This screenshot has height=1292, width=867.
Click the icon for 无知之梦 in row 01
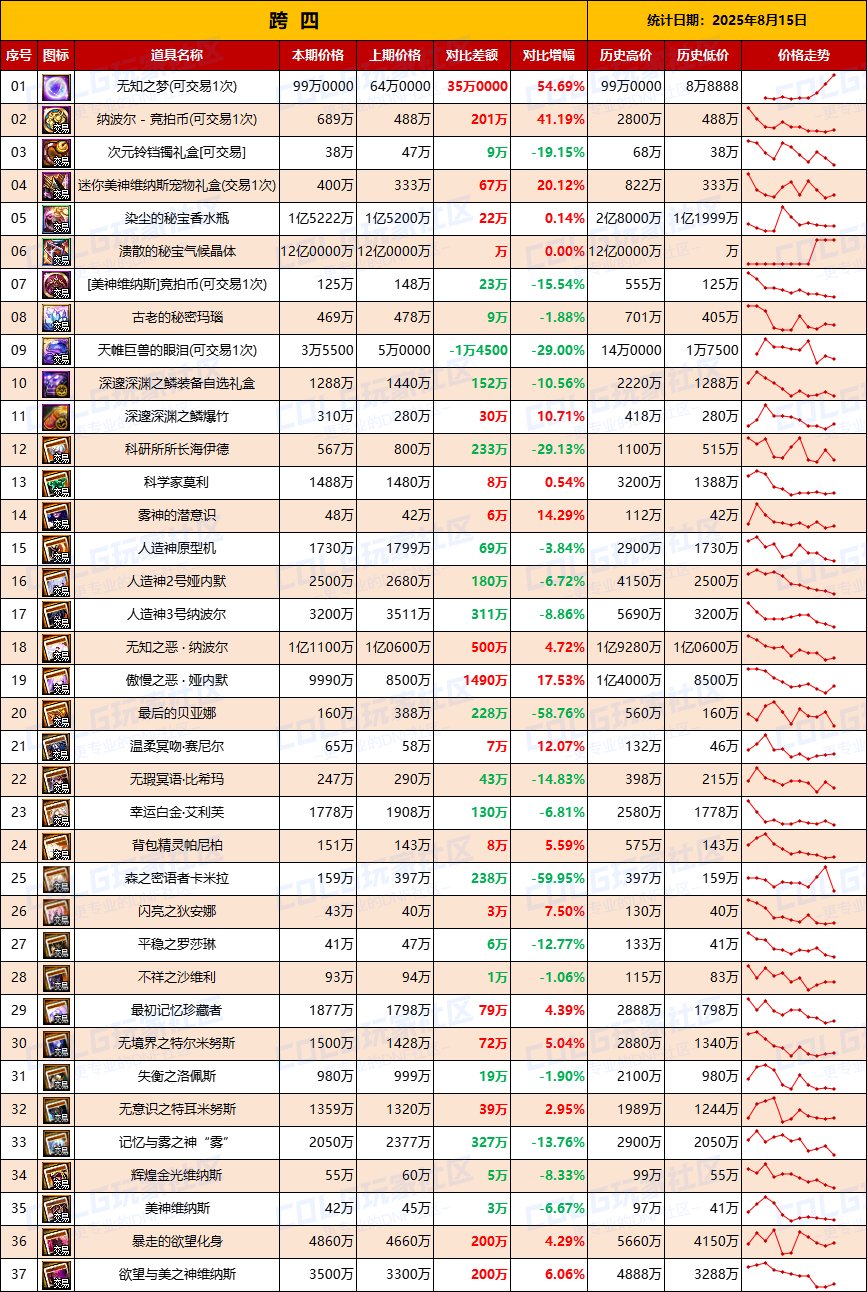click(x=56, y=87)
